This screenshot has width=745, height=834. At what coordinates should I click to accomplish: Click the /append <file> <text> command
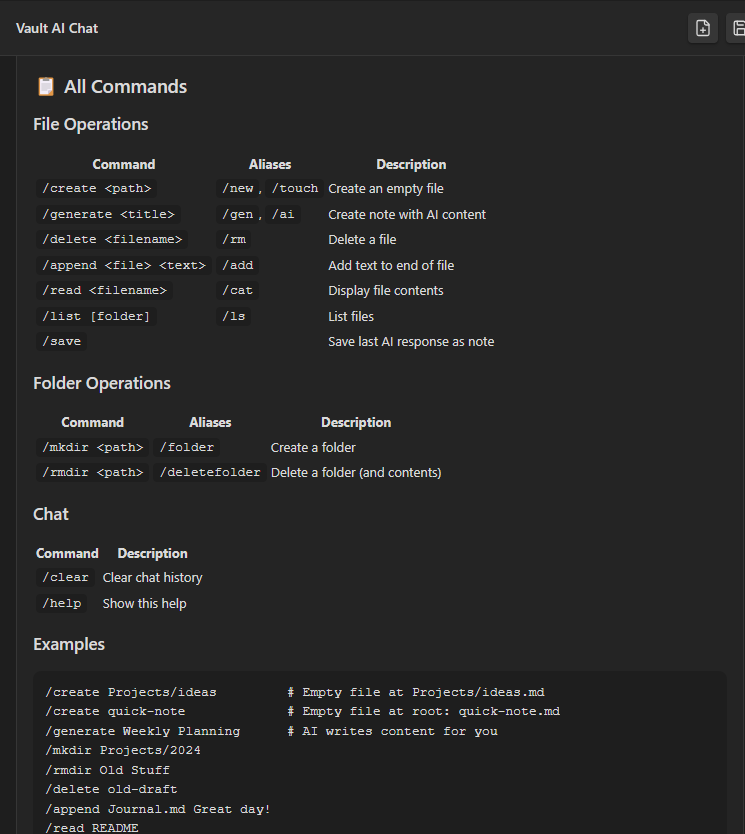pos(123,265)
